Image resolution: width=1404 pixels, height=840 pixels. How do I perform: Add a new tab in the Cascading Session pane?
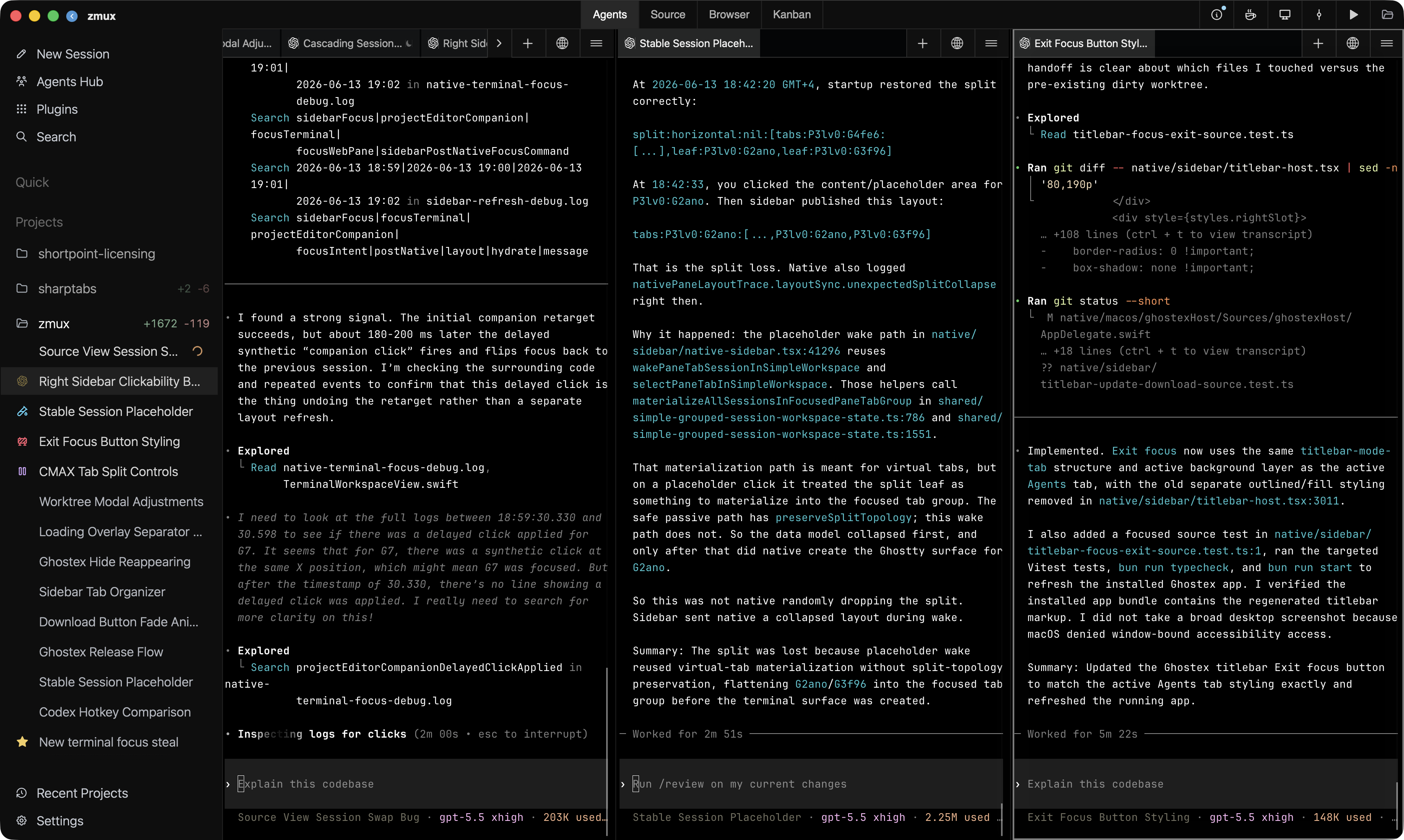tap(528, 43)
